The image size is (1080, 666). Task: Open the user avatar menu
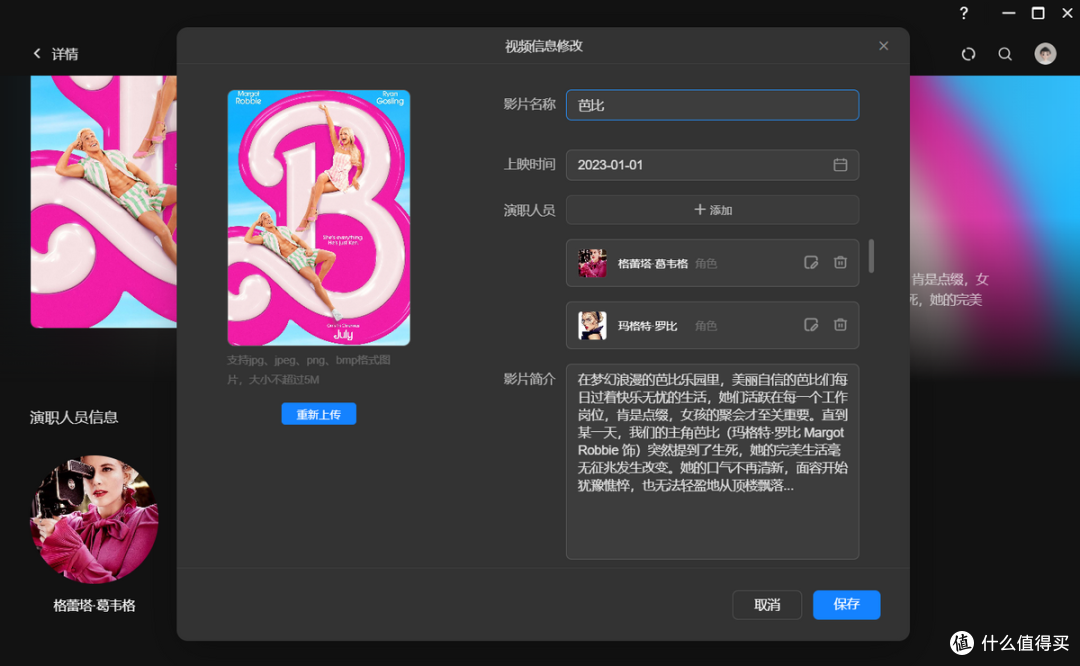pyautogui.click(x=1045, y=54)
